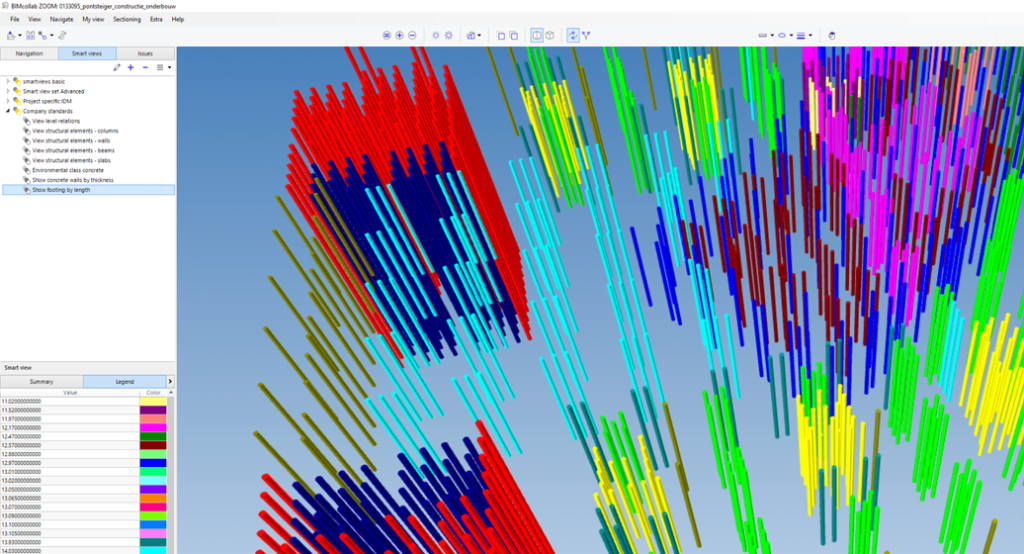Select the Legend tab
This screenshot has width=1024, height=554.
pos(125,382)
